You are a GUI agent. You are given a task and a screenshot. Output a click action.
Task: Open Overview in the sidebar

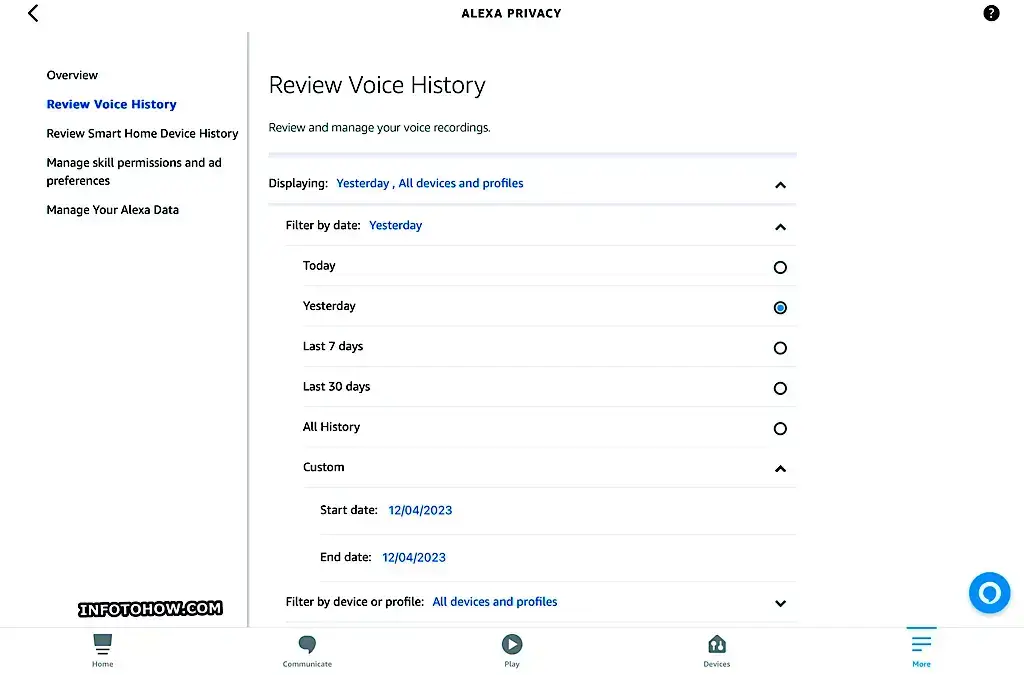[x=72, y=75]
